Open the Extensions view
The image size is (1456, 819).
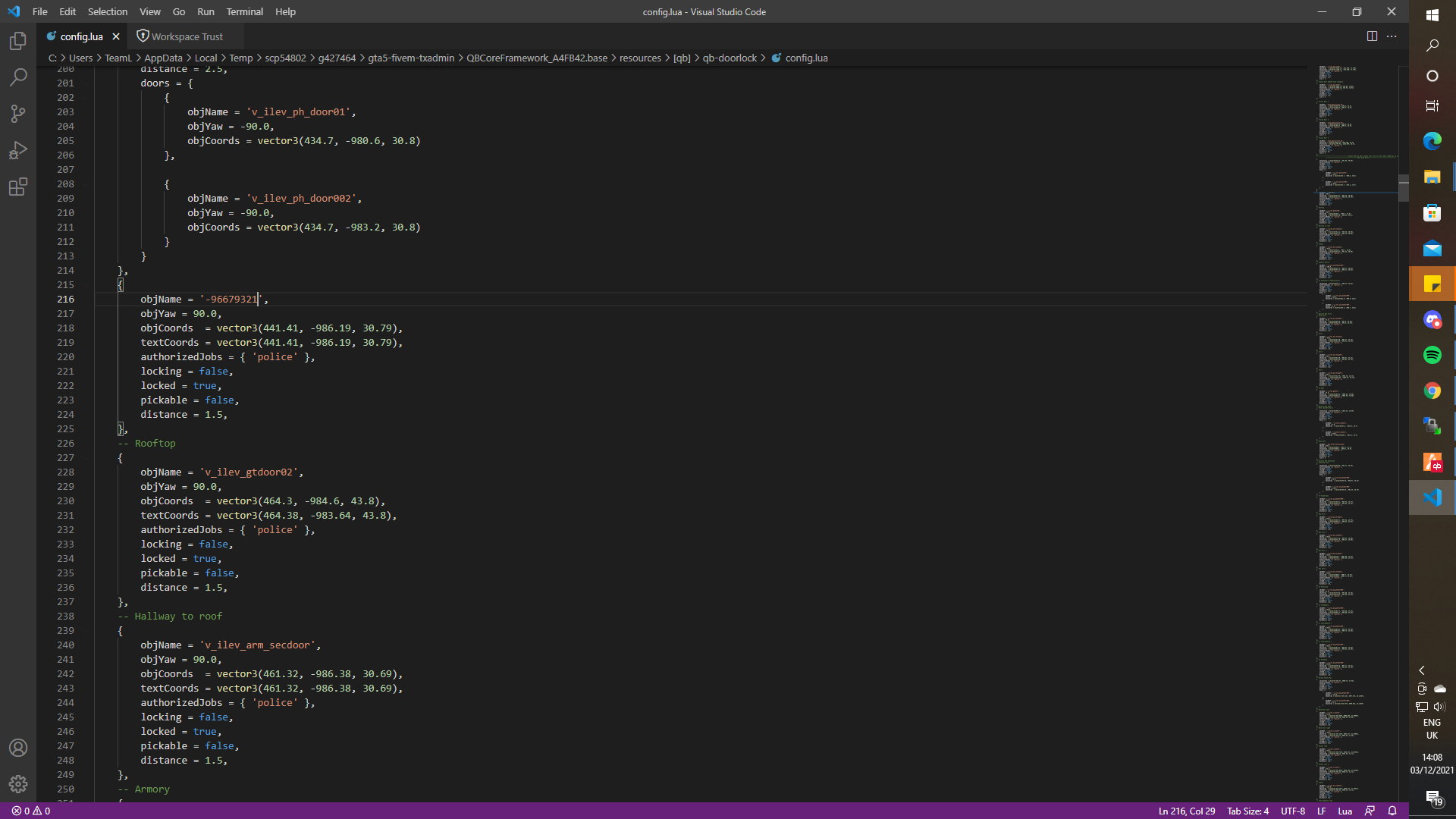(x=18, y=187)
